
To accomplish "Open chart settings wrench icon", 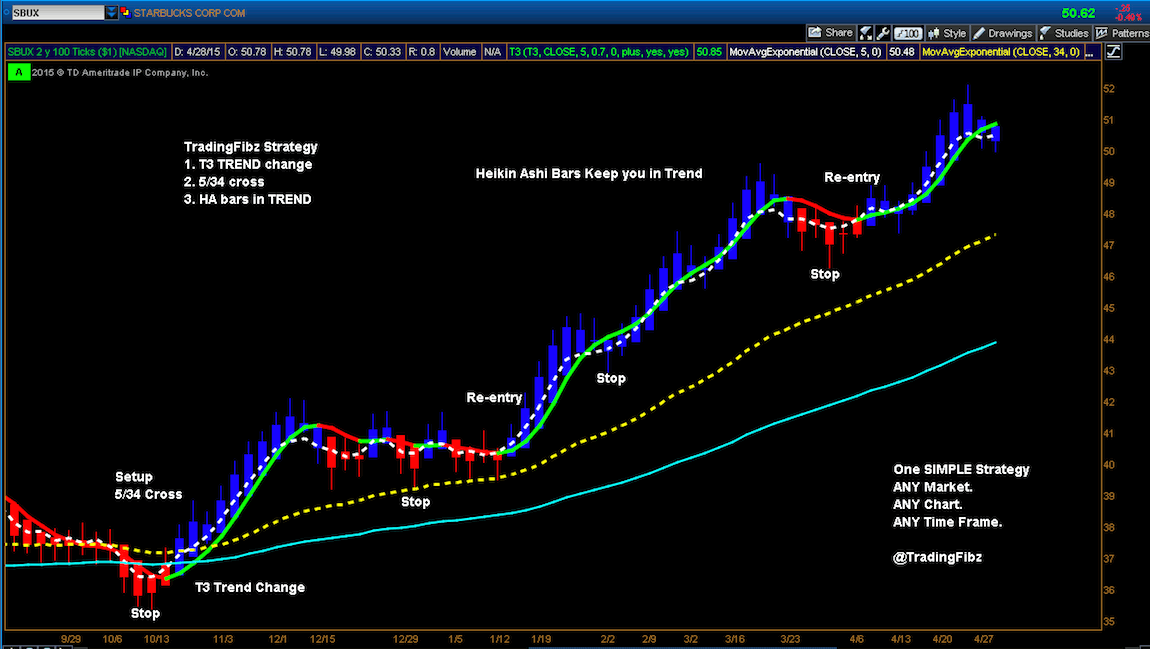I will coord(883,33).
